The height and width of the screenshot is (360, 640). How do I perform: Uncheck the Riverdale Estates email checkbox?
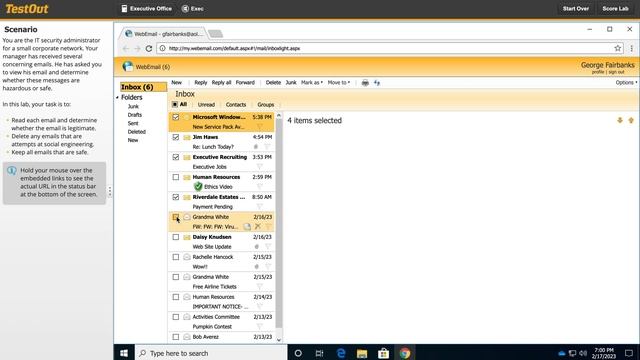tap(176, 197)
